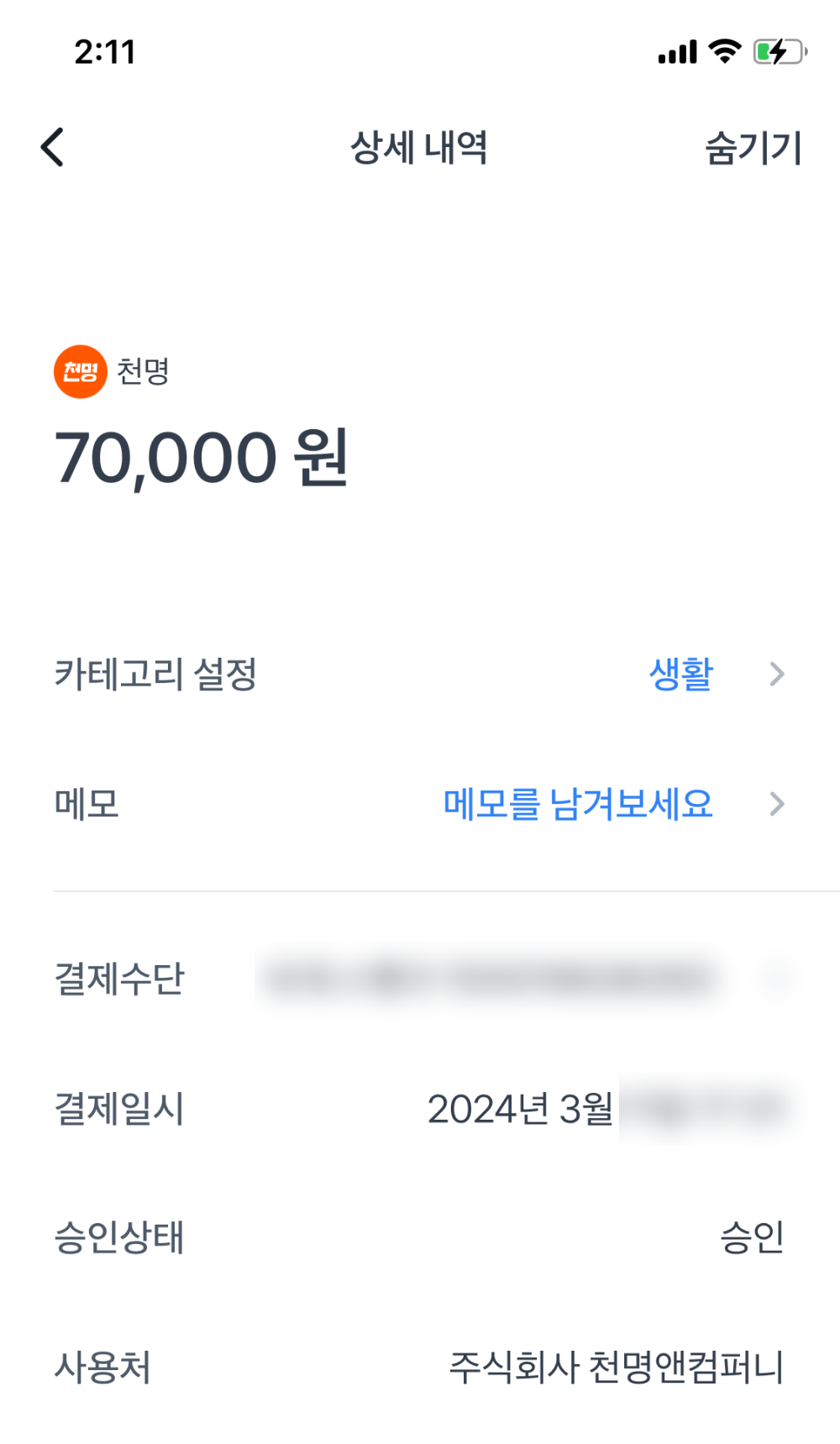
Task: Tap the 상세 내역 page title
Action: click(x=418, y=148)
